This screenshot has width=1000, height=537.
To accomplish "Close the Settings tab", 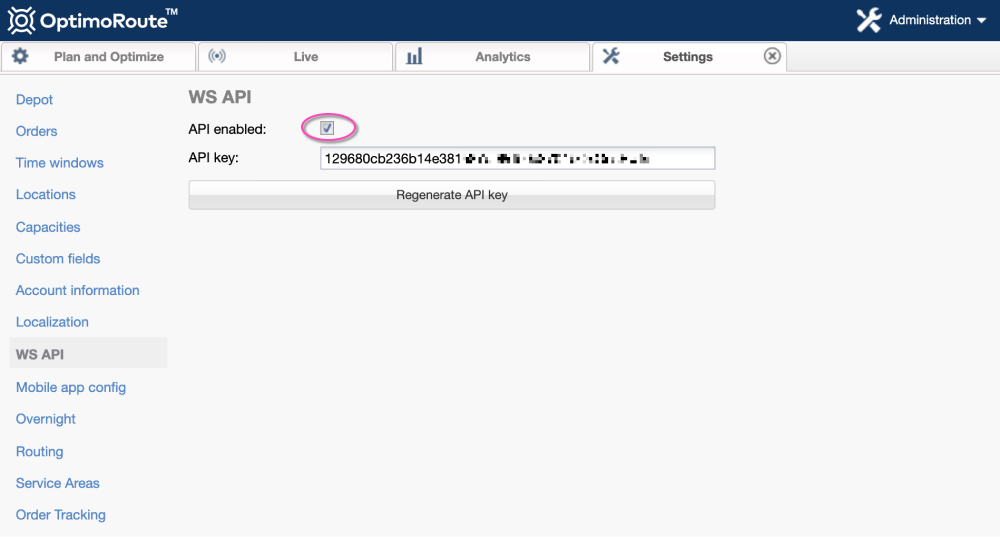I will [x=772, y=56].
